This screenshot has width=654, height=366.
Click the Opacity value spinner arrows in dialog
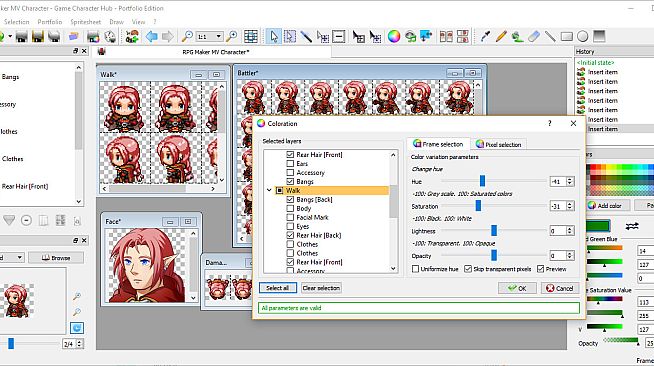tap(570, 256)
